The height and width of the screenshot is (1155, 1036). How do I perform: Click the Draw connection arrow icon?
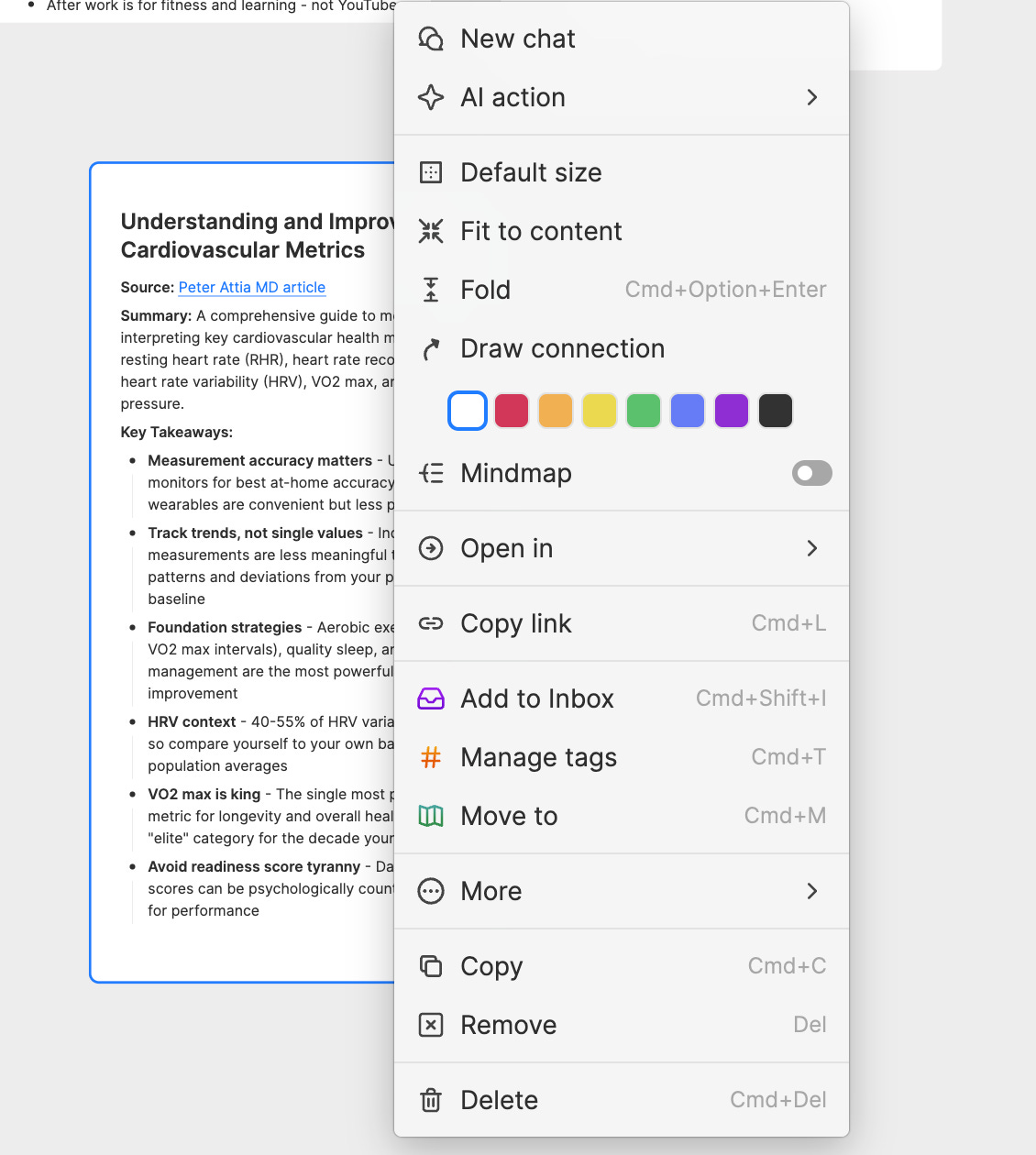coord(430,348)
